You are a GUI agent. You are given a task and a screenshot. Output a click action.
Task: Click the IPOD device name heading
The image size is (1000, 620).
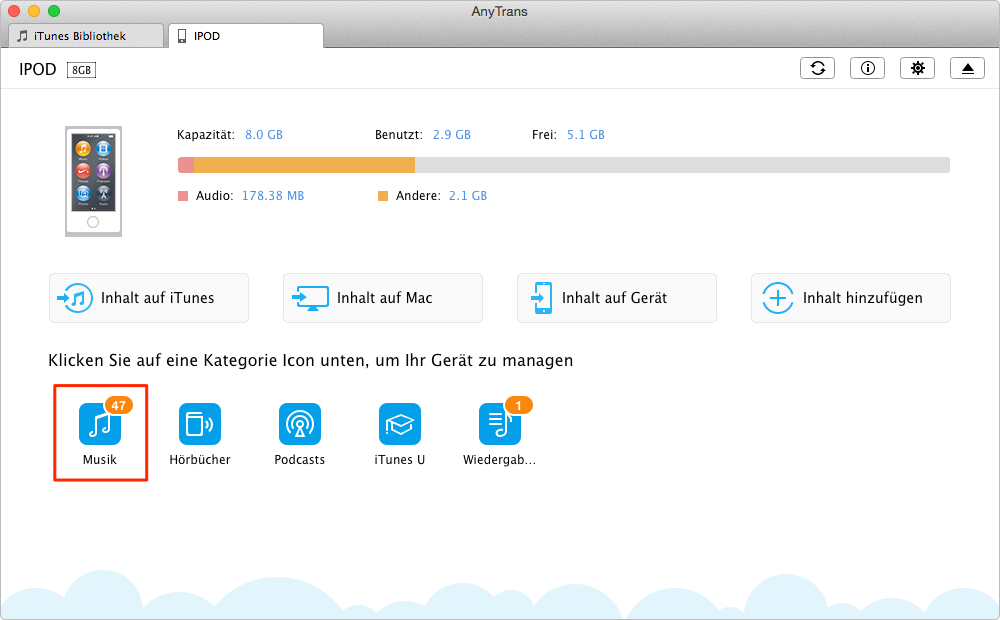[x=38, y=70]
